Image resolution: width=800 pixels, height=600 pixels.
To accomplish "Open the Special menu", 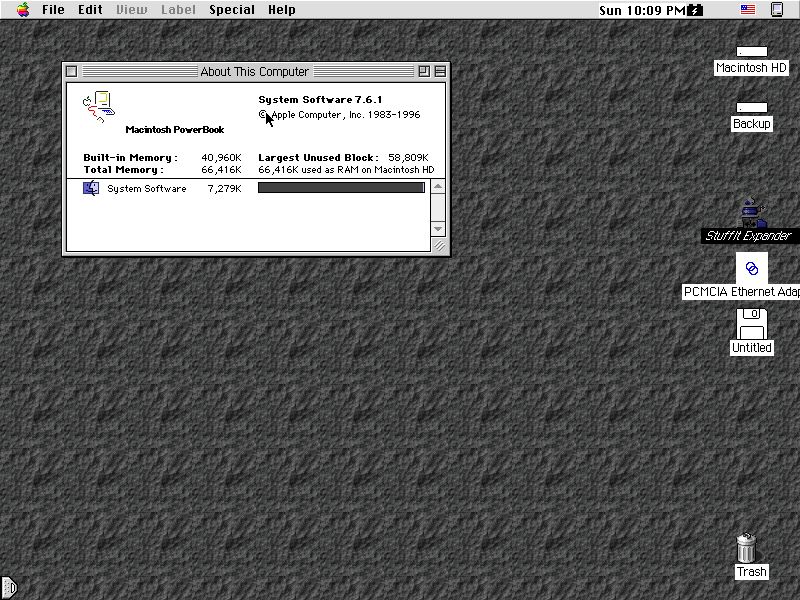I will coord(232,10).
